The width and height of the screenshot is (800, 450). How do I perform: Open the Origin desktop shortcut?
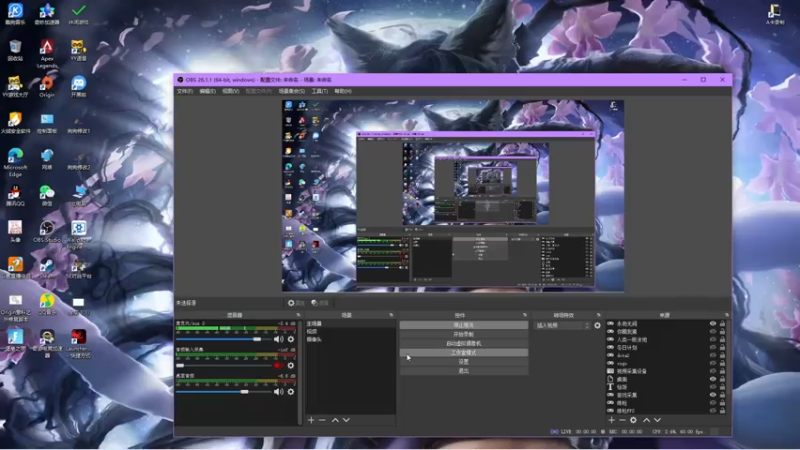[x=47, y=87]
